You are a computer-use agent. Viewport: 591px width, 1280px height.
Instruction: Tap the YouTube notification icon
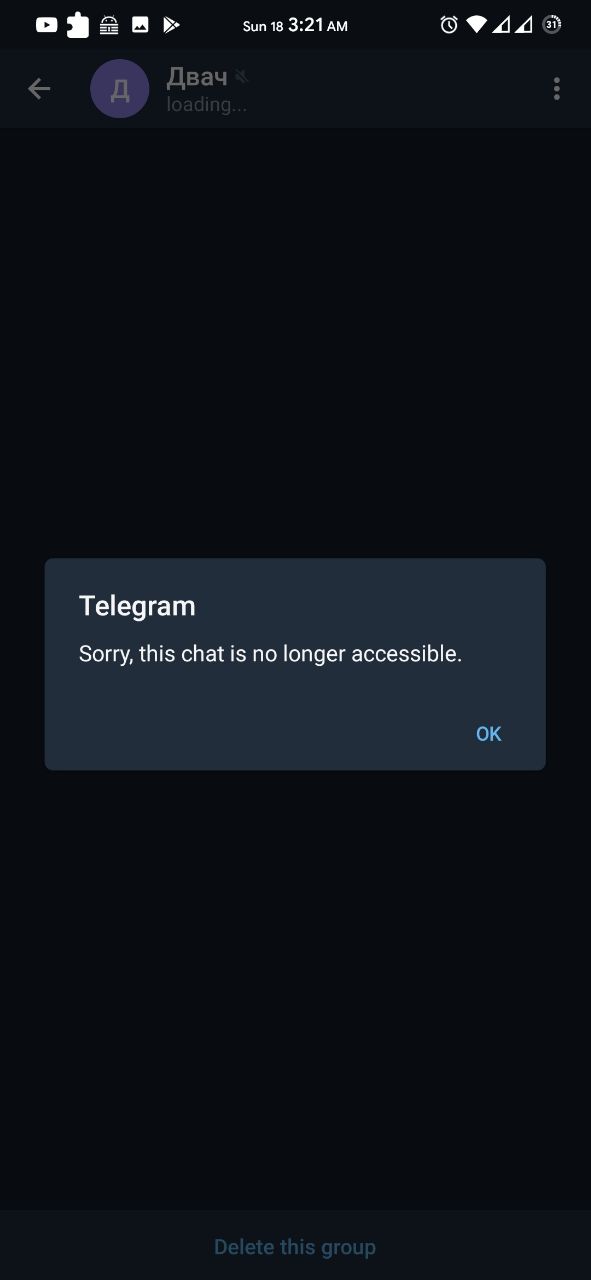pyautogui.click(x=47, y=25)
